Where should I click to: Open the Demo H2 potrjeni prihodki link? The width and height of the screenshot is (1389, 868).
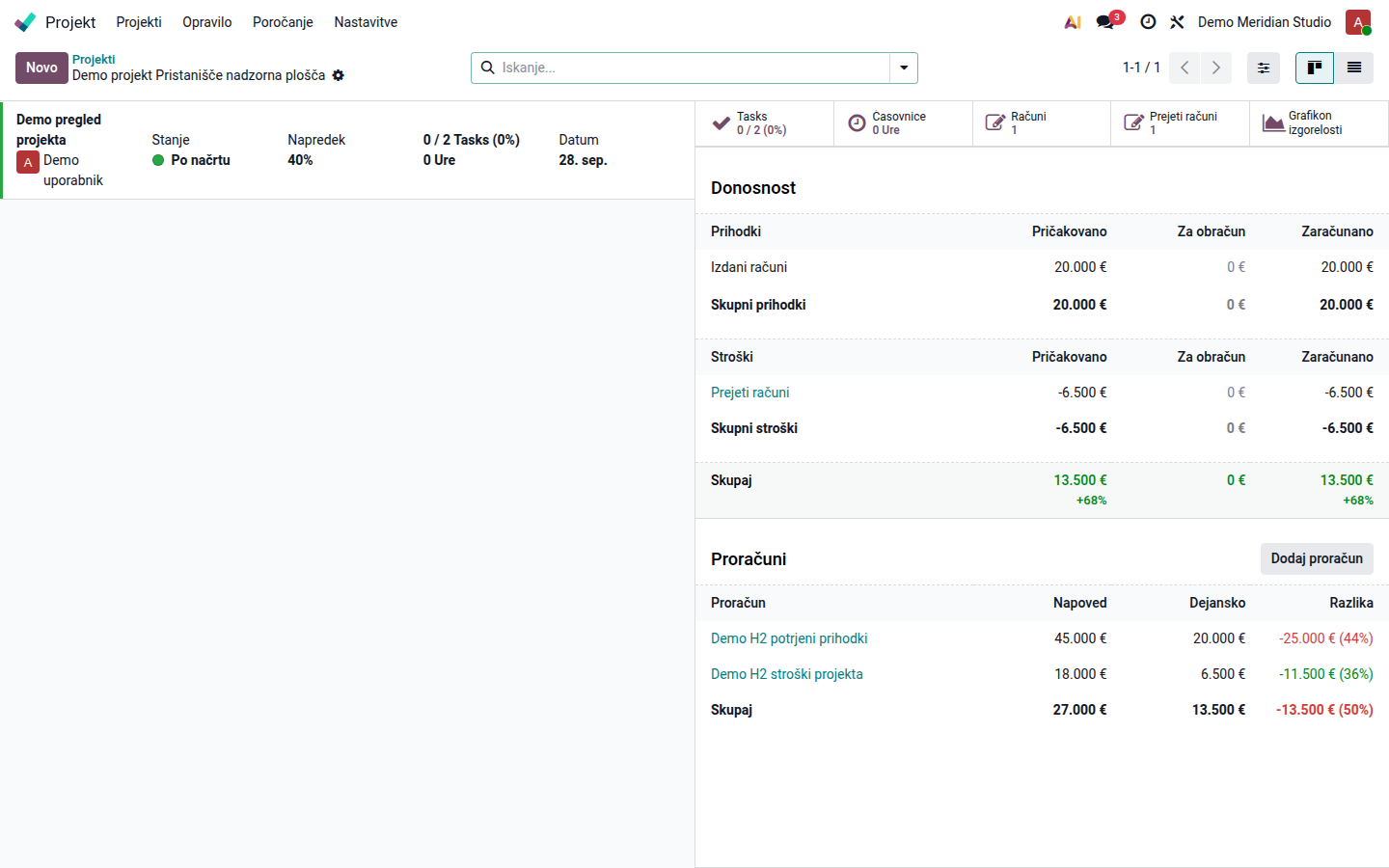tap(789, 638)
